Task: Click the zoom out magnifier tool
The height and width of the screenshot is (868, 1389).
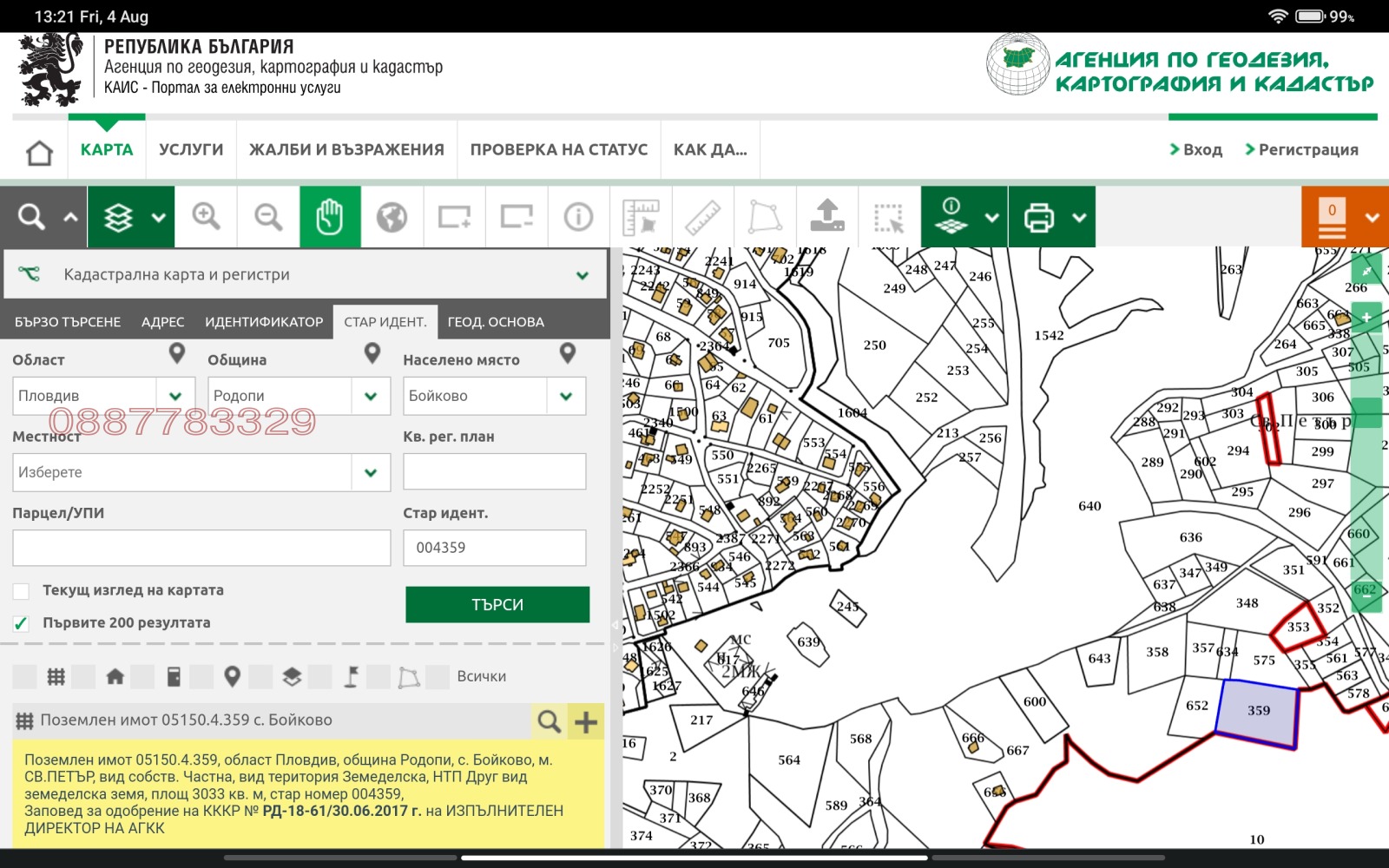Action: click(x=268, y=217)
